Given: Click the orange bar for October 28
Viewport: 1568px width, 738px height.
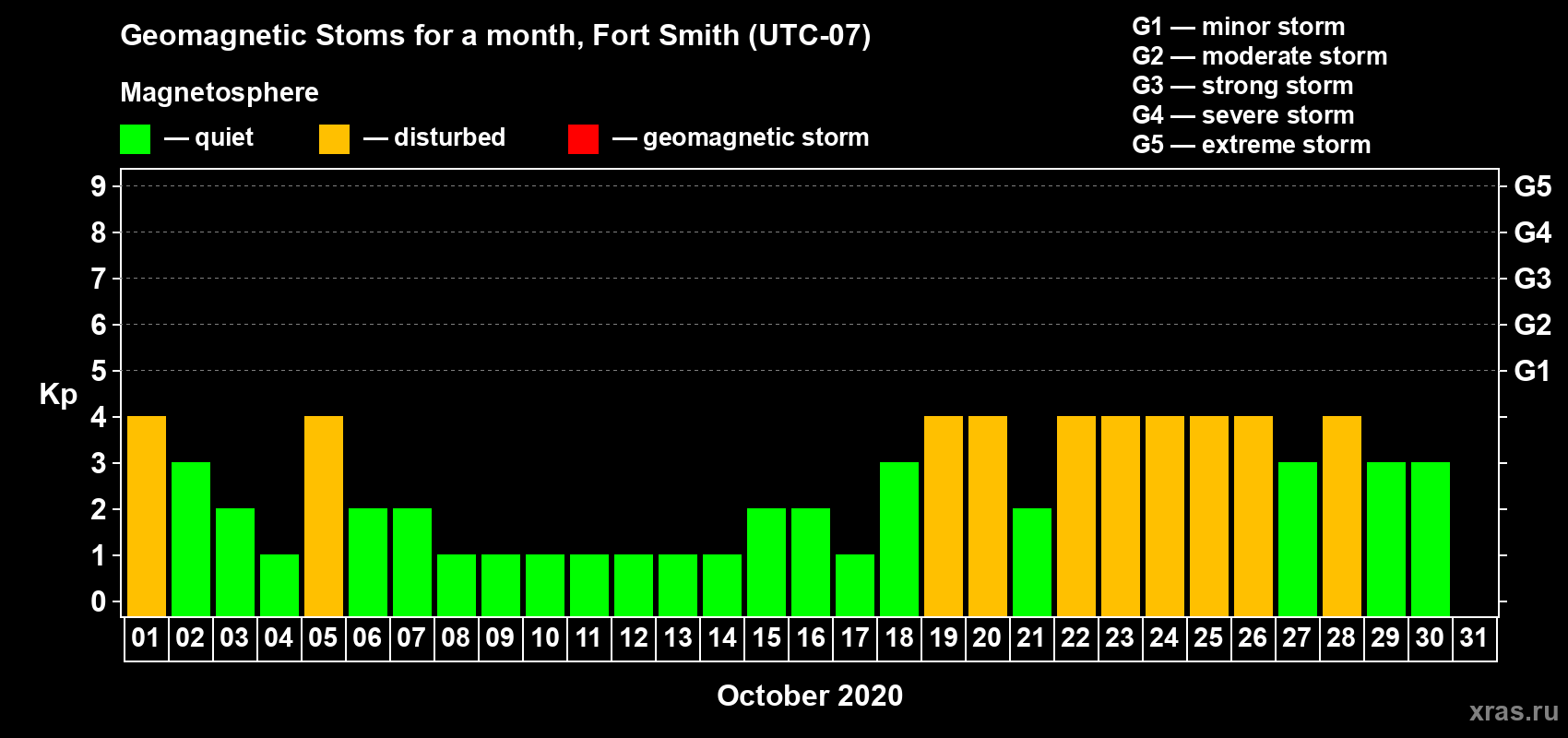Looking at the screenshot, I should tap(1342, 516).
